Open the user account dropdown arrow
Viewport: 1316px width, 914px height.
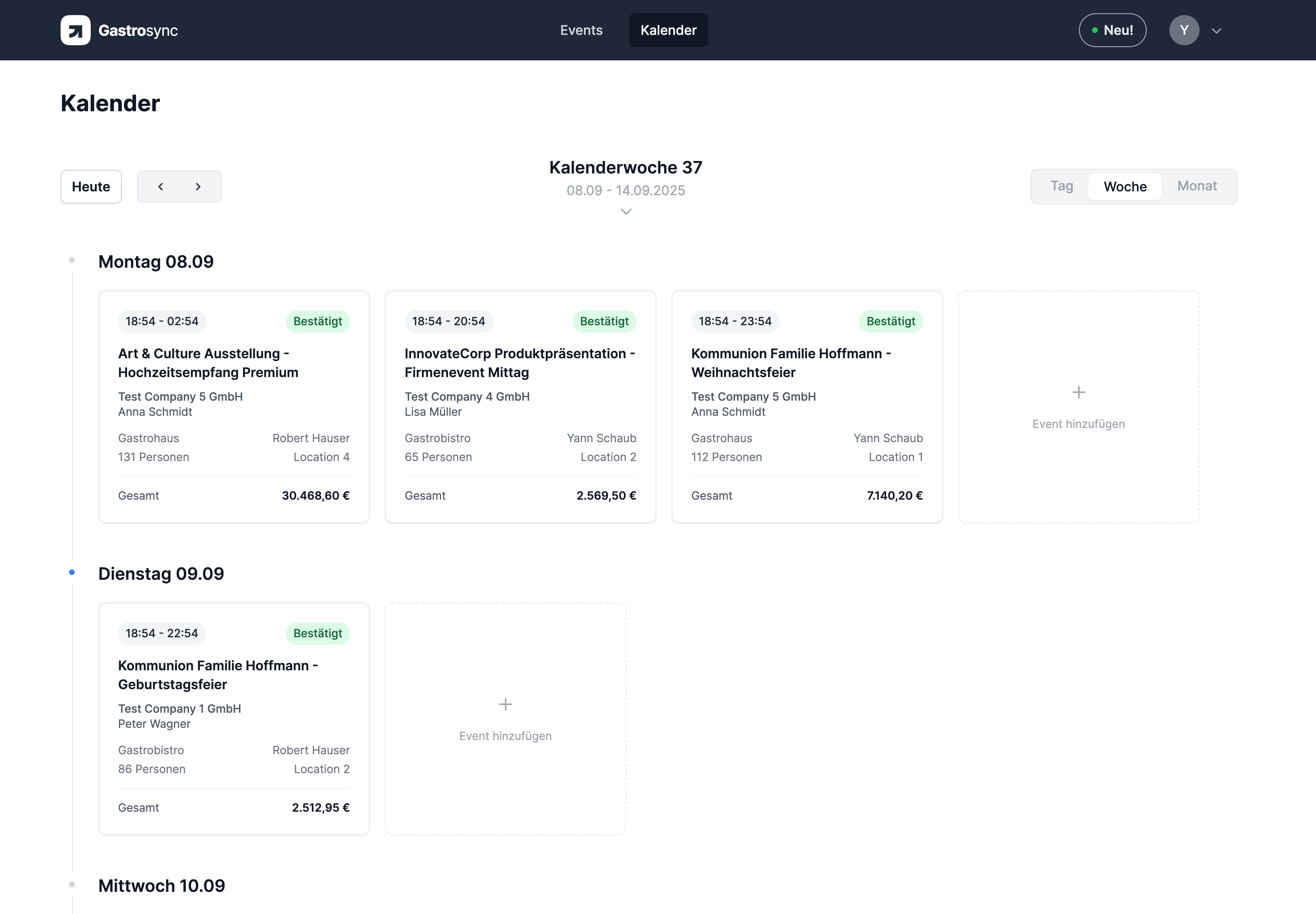point(1216,31)
